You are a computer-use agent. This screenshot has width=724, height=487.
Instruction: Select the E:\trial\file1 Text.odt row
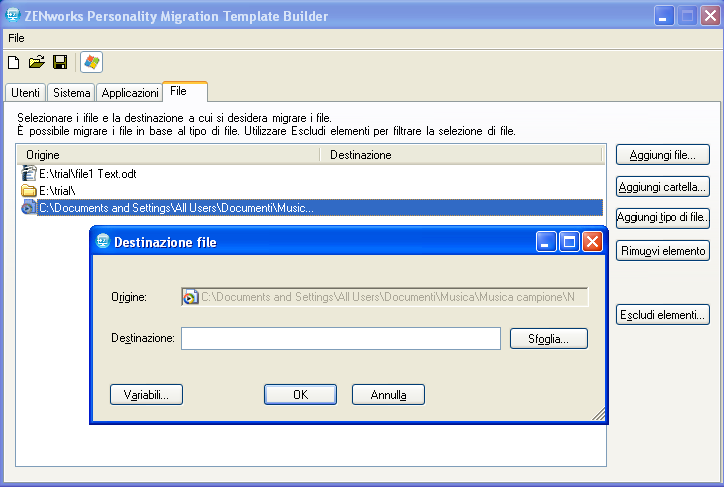click(x=312, y=174)
